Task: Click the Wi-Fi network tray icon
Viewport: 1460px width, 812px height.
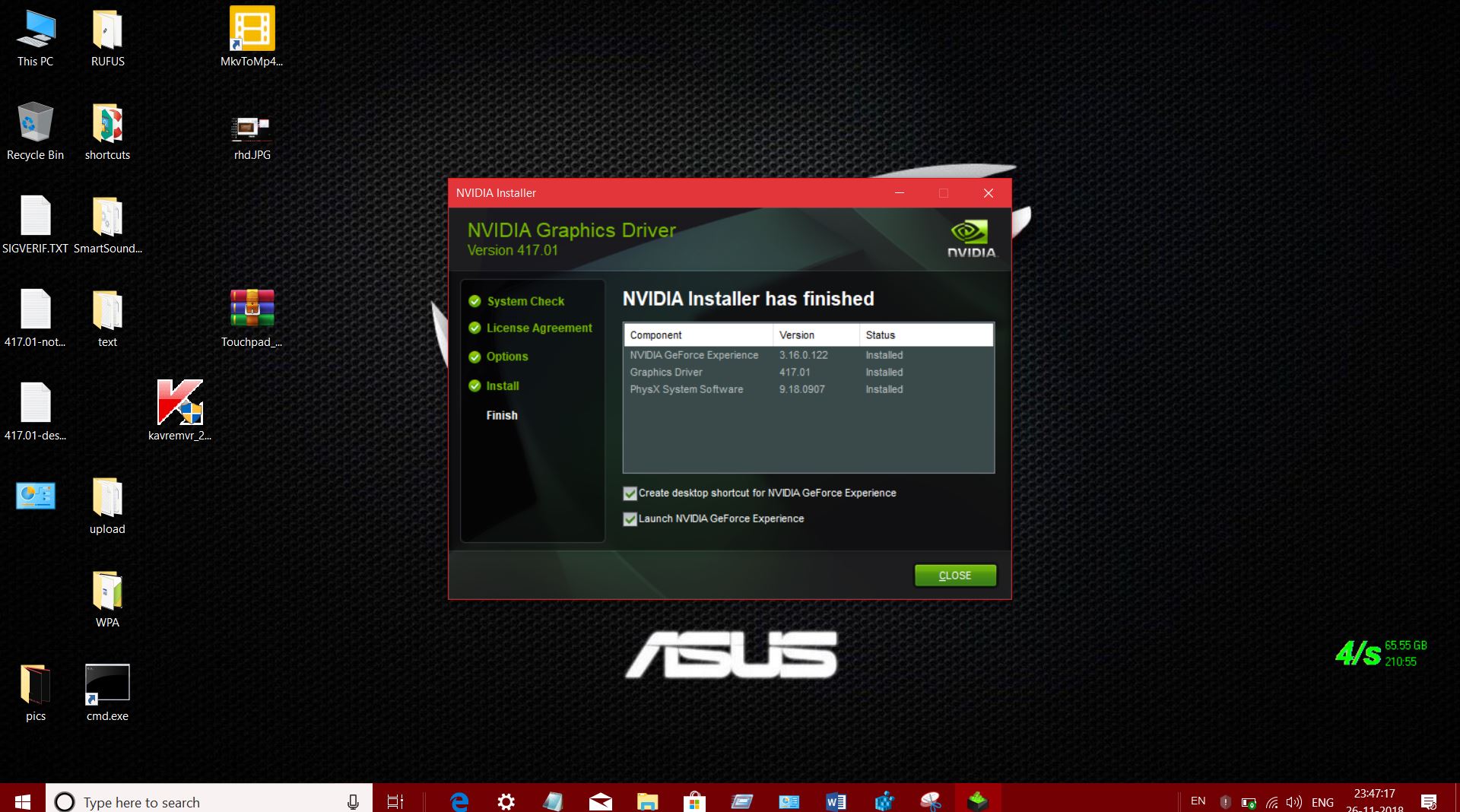Action: coord(1271,802)
